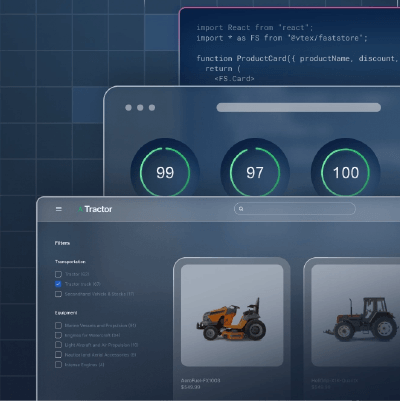Screen dimensions: 400x401
Task: Open product name link under lawn tractor
Action: [200, 380]
